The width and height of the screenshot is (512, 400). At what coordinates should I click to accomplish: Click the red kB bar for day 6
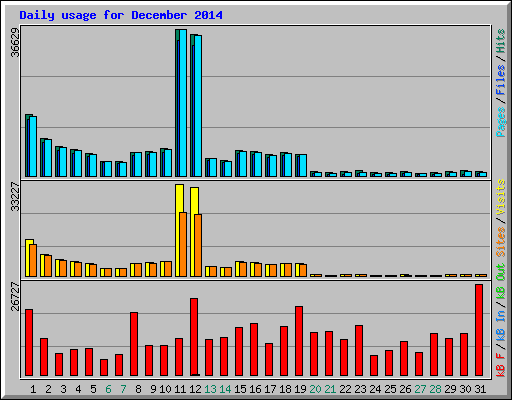[x=104, y=368]
